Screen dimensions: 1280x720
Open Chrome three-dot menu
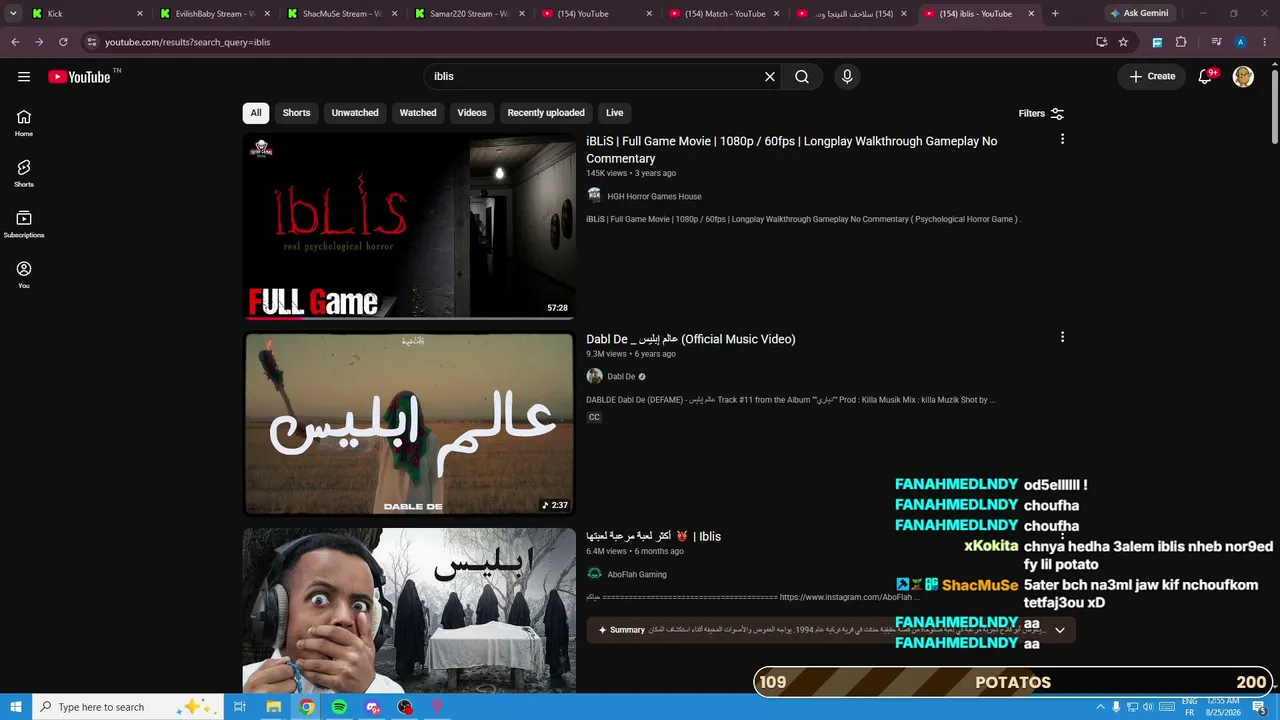click(x=1263, y=42)
